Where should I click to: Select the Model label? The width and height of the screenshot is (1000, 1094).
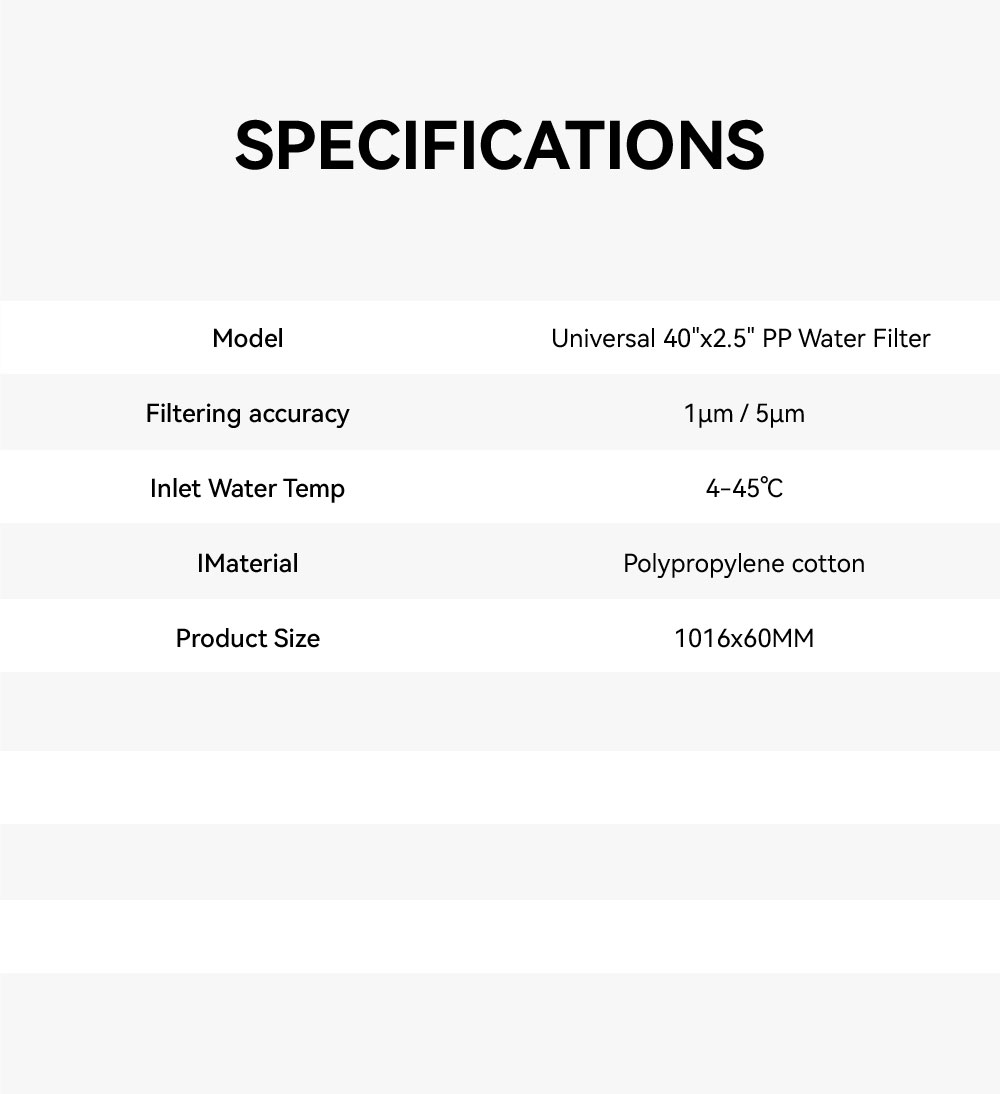248,338
